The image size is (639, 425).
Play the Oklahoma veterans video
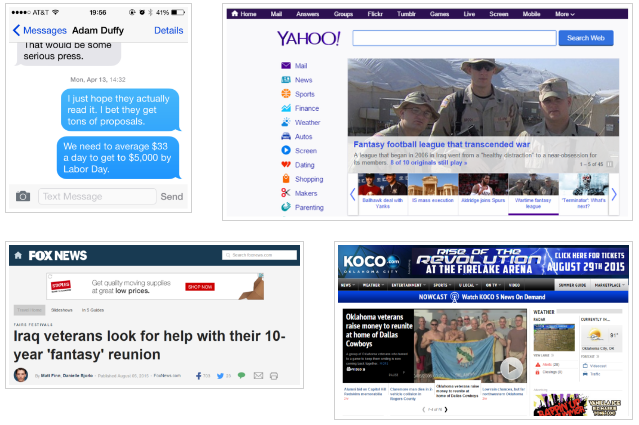511,369
